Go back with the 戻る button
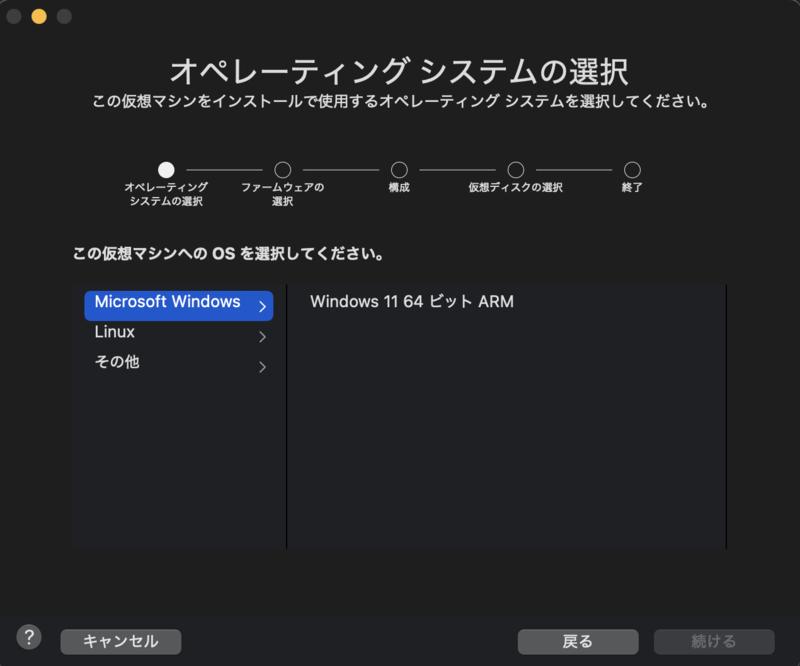The image size is (800, 666). tap(578, 641)
